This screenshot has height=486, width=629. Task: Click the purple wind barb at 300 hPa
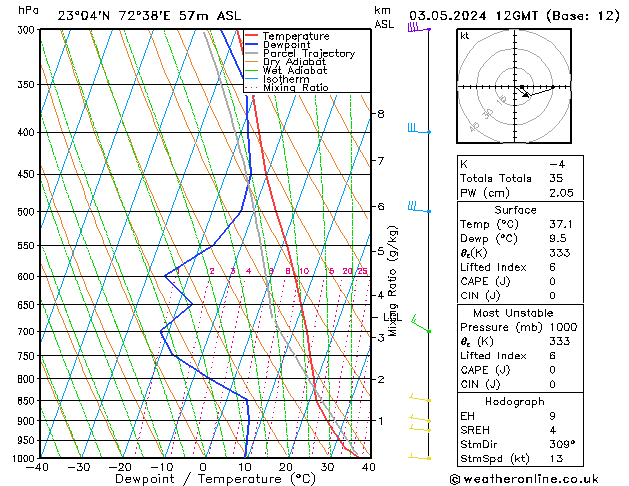coord(419,28)
